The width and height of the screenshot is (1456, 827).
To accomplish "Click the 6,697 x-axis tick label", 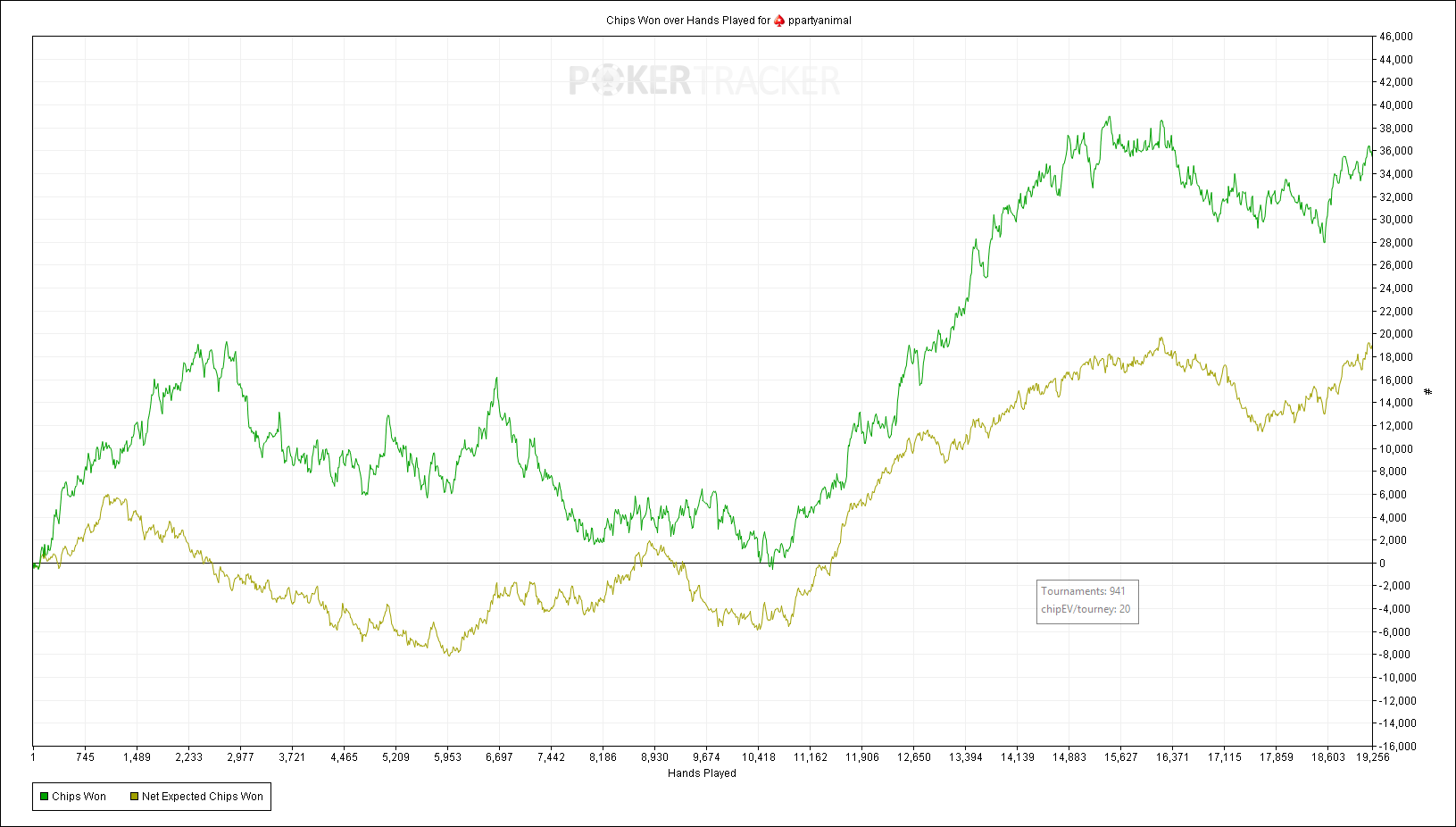I will click(499, 757).
